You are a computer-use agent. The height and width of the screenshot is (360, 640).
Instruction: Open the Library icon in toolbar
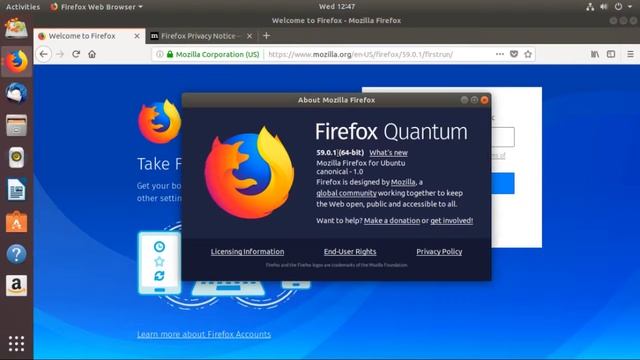[595, 54]
